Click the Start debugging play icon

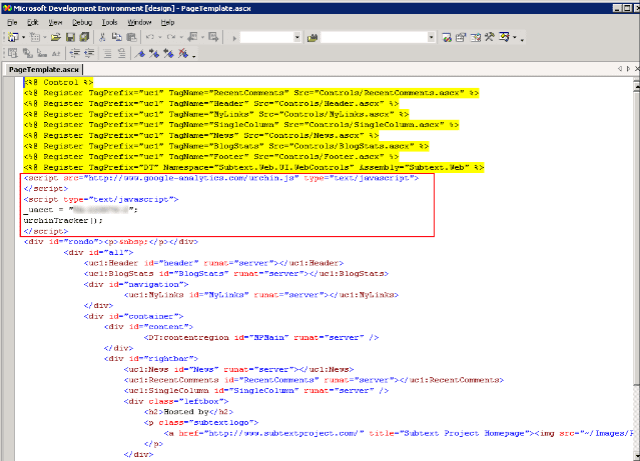234,38
